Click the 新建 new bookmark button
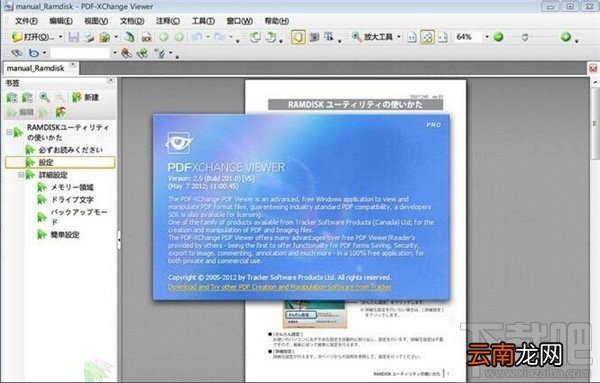This screenshot has width=600, height=383. [x=86, y=97]
